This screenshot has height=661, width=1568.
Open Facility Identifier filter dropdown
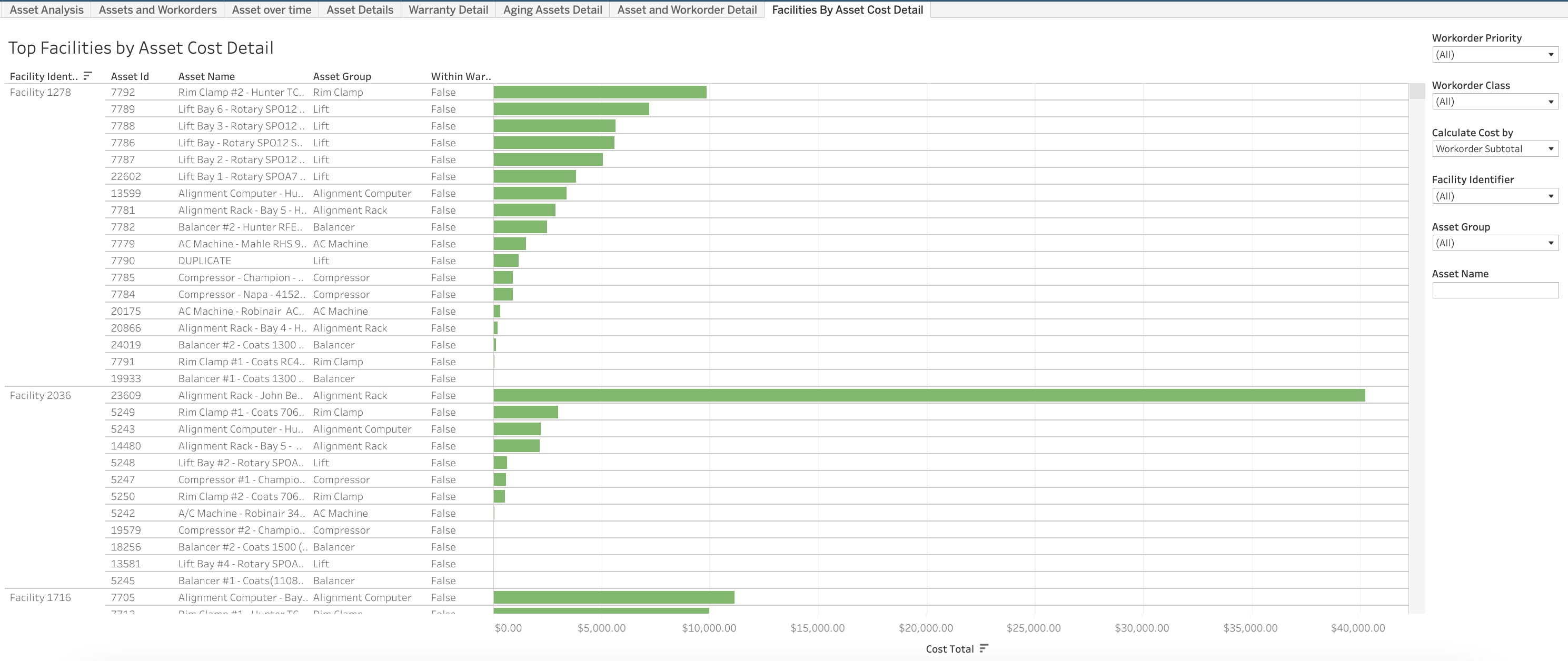[x=1494, y=196]
